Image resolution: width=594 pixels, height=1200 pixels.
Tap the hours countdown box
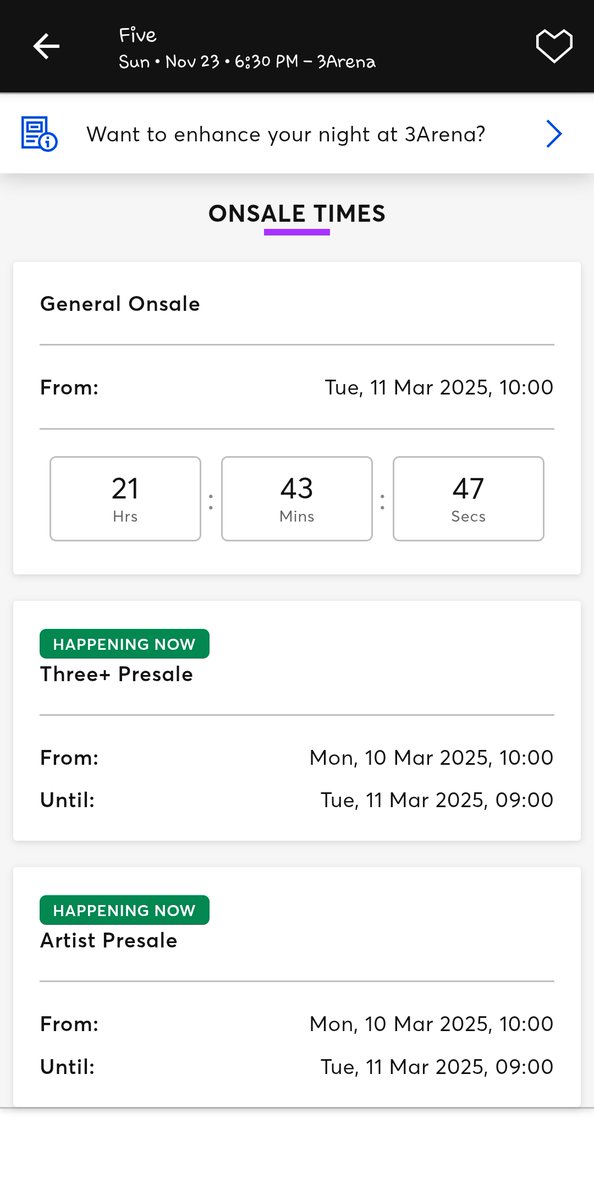[x=125, y=499]
